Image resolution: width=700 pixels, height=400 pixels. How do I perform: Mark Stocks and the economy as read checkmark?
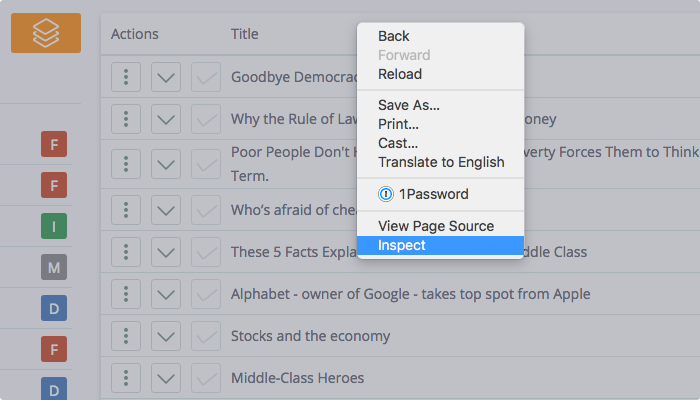tap(206, 336)
